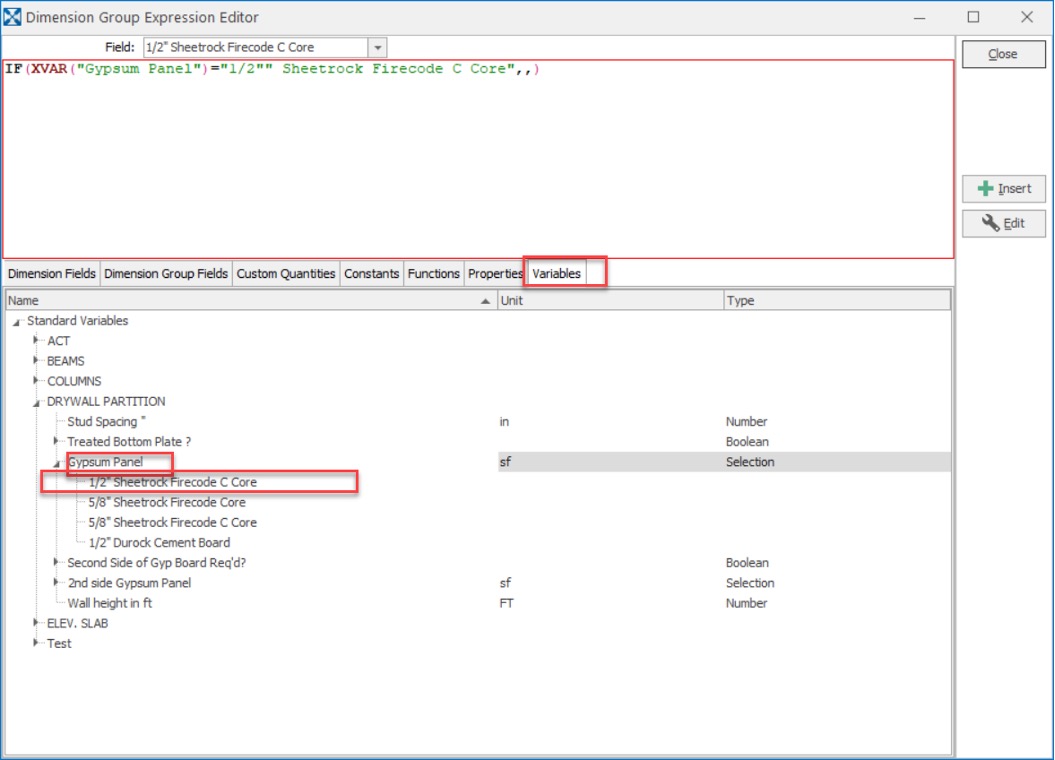The height and width of the screenshot is (760, 1055).
Task: Open the Custom Quantities tab
Action: click(285, 274)
